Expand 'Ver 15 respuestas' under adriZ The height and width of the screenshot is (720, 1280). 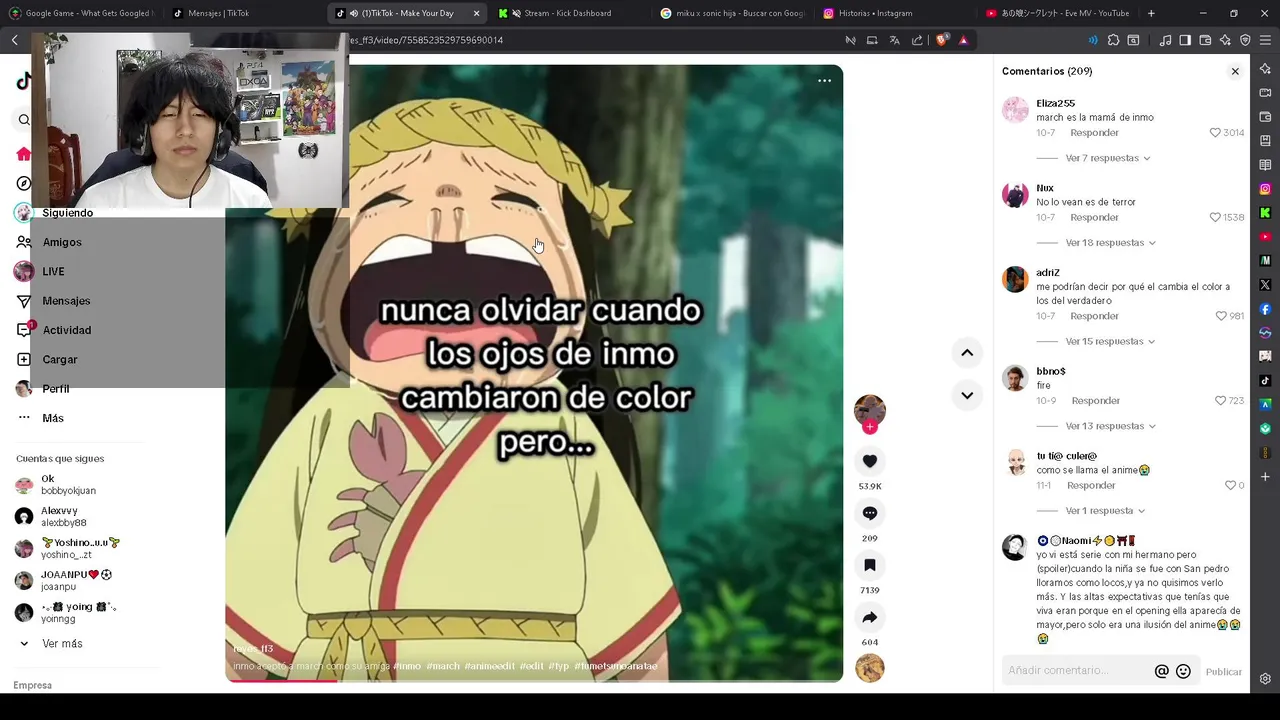pos(1110,341)
